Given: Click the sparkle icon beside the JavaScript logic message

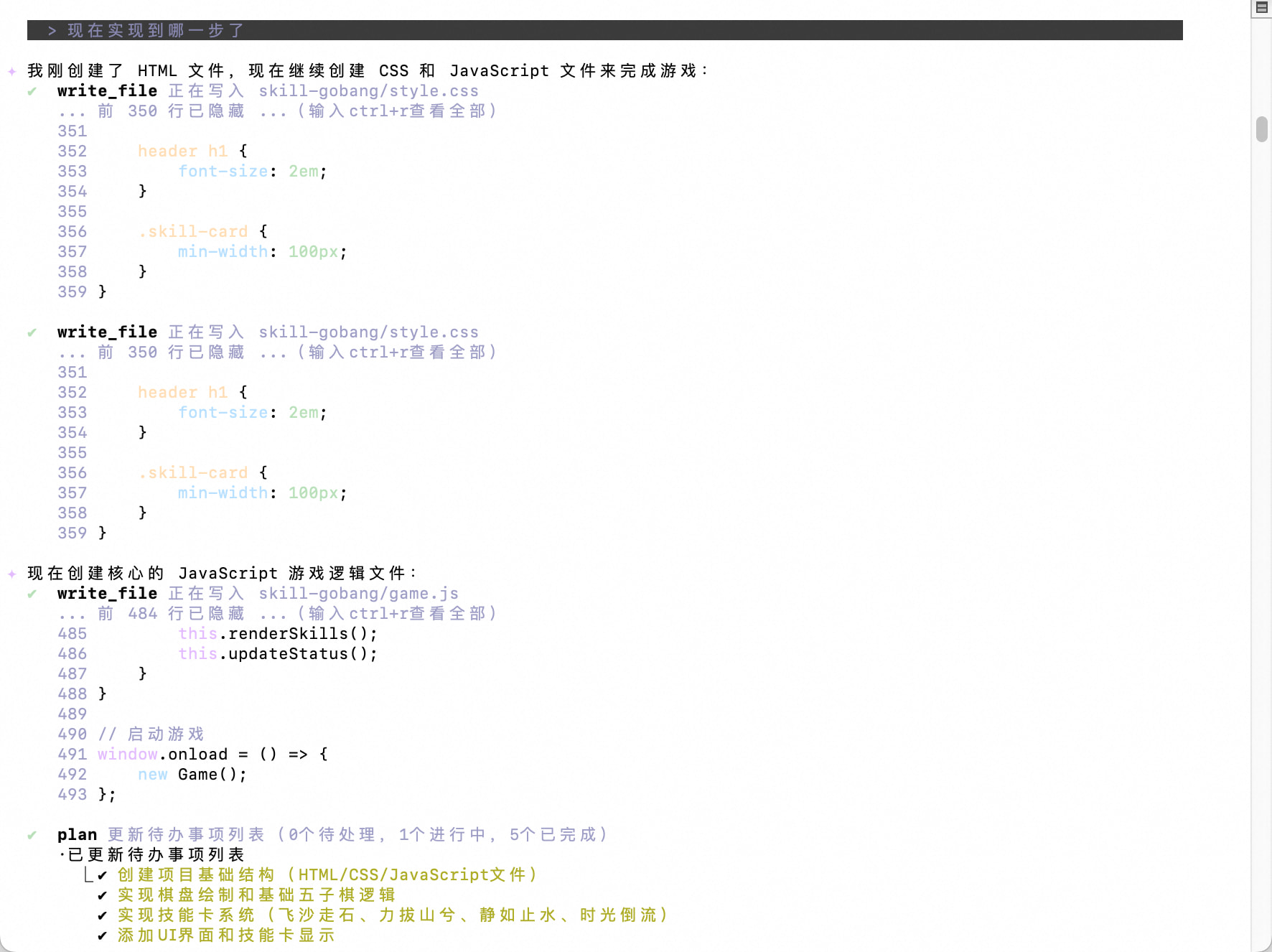Looking at the screenshot, I should (12, 574).
